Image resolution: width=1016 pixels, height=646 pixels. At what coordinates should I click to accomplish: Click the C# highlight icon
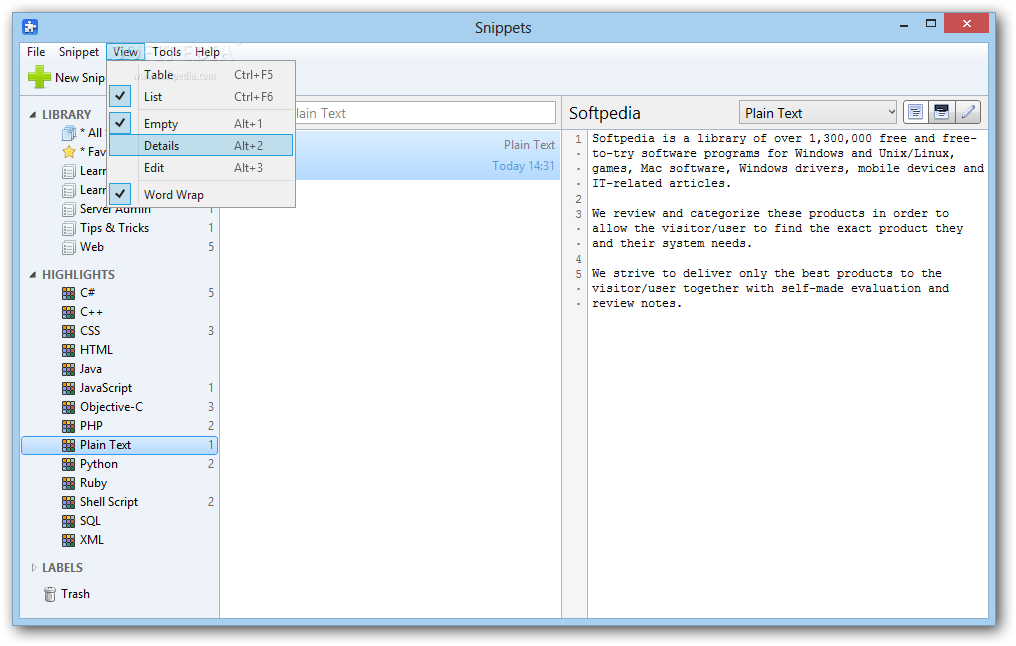point(68,293)
